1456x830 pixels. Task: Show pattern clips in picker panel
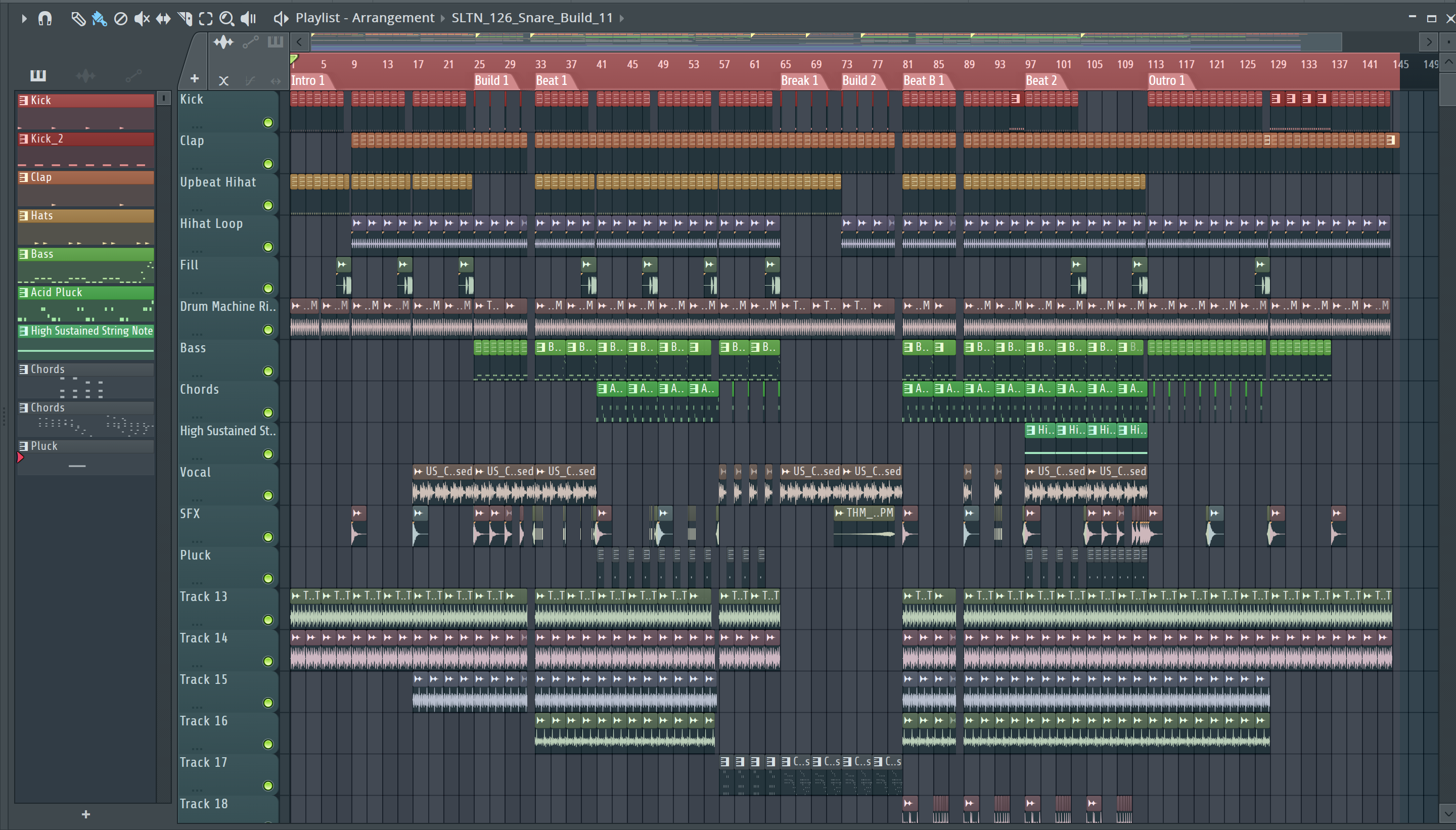[x=38, y=75]
